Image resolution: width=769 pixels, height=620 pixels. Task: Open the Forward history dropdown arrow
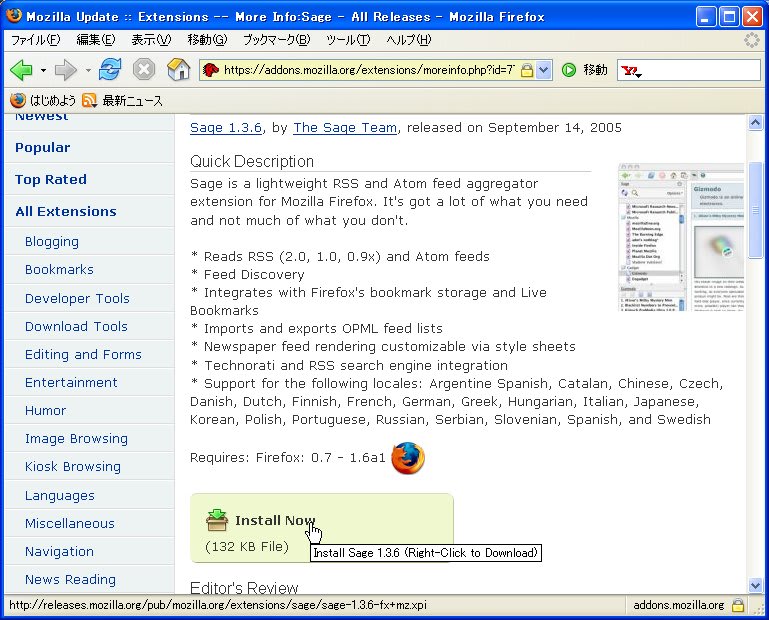(88, 71)
